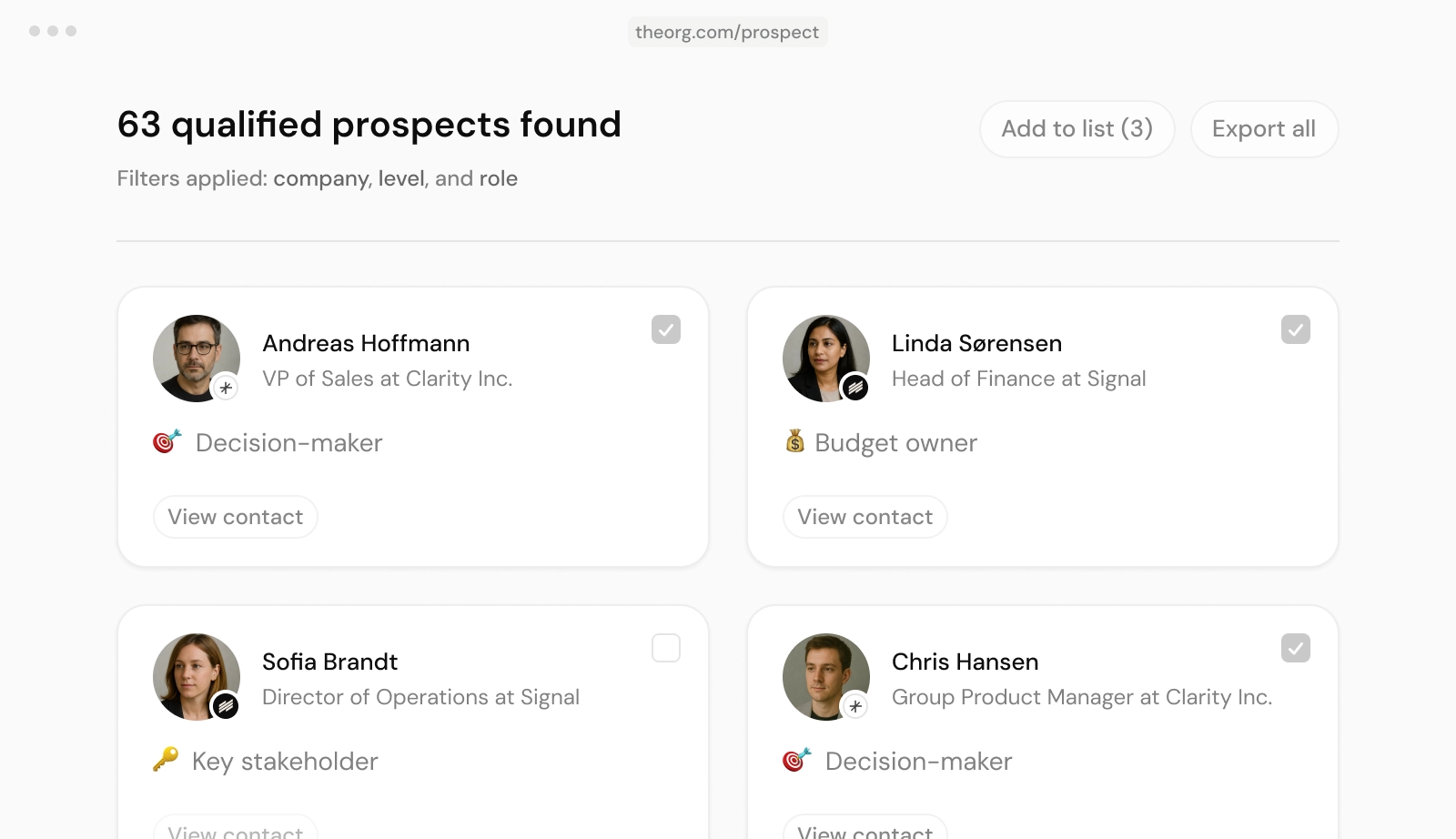The height and width of the screenshot is (839, 1456).
Task: Click the key icon for Key stakeholder
Action: (x=166, y=759)
